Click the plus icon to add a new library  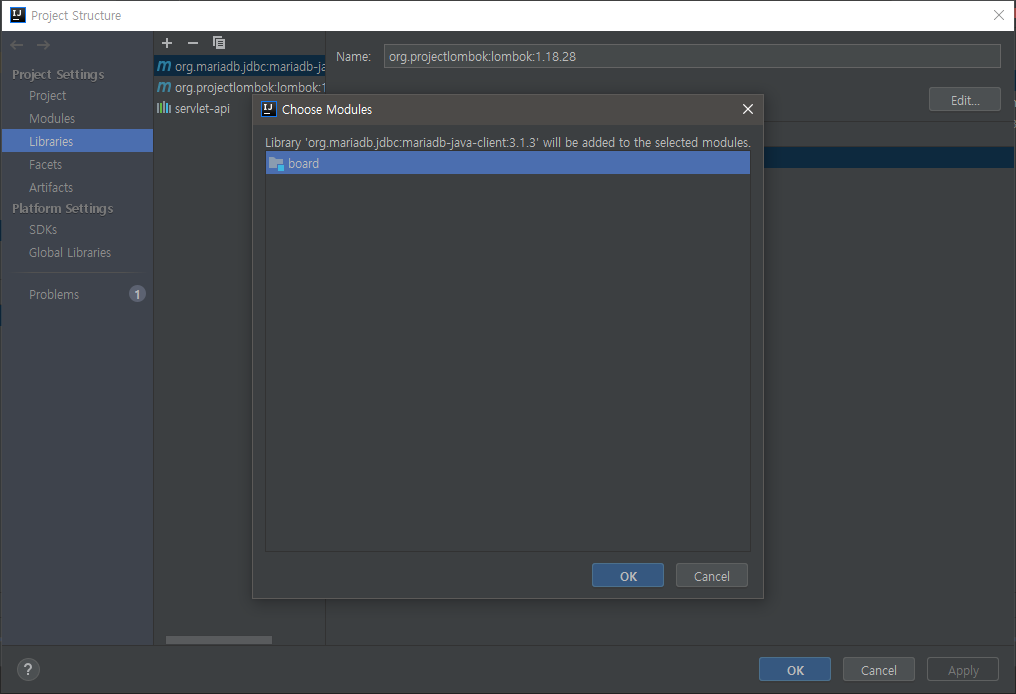[166, 43]
